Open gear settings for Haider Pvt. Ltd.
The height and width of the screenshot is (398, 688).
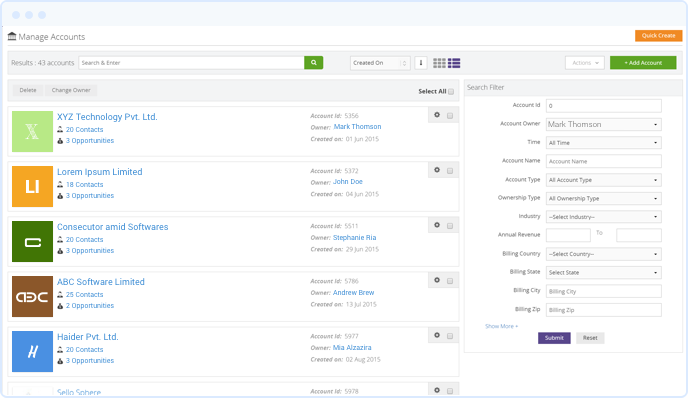437,335
